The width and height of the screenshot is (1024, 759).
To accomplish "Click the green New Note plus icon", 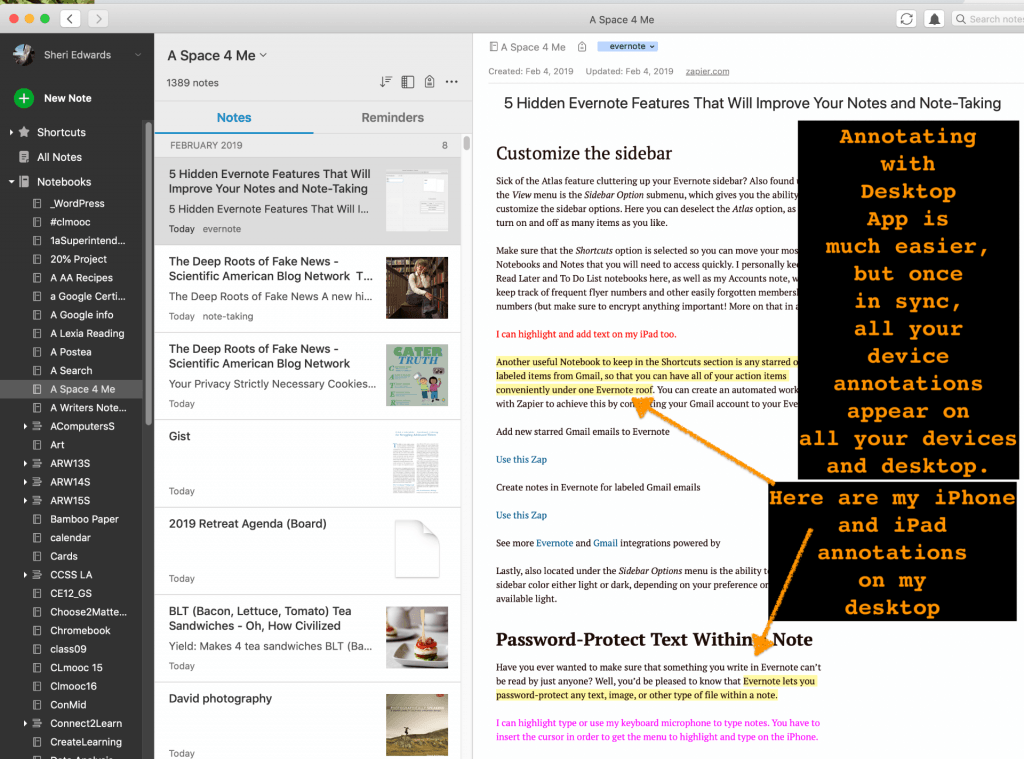I will pyautogui.click(x=24, y=98).
